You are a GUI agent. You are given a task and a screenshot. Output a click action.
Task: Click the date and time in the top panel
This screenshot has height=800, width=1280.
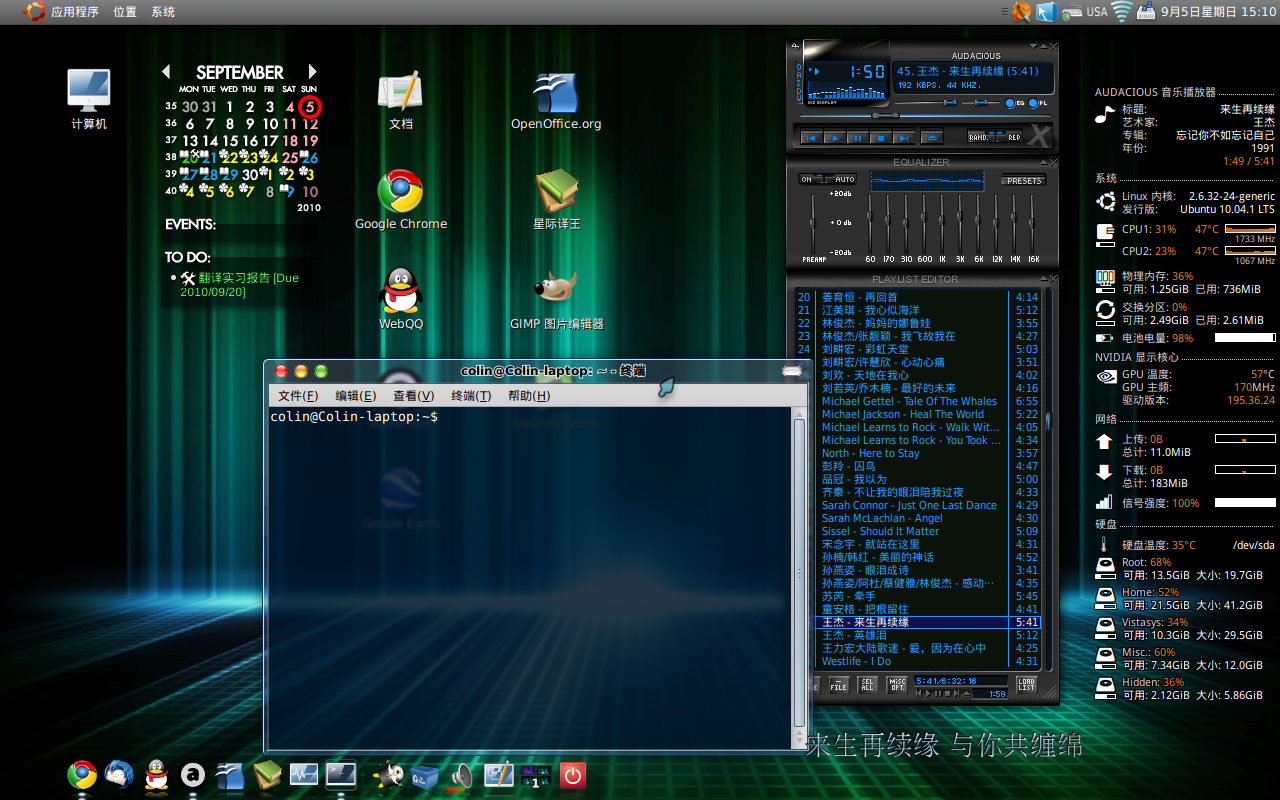1218,12
